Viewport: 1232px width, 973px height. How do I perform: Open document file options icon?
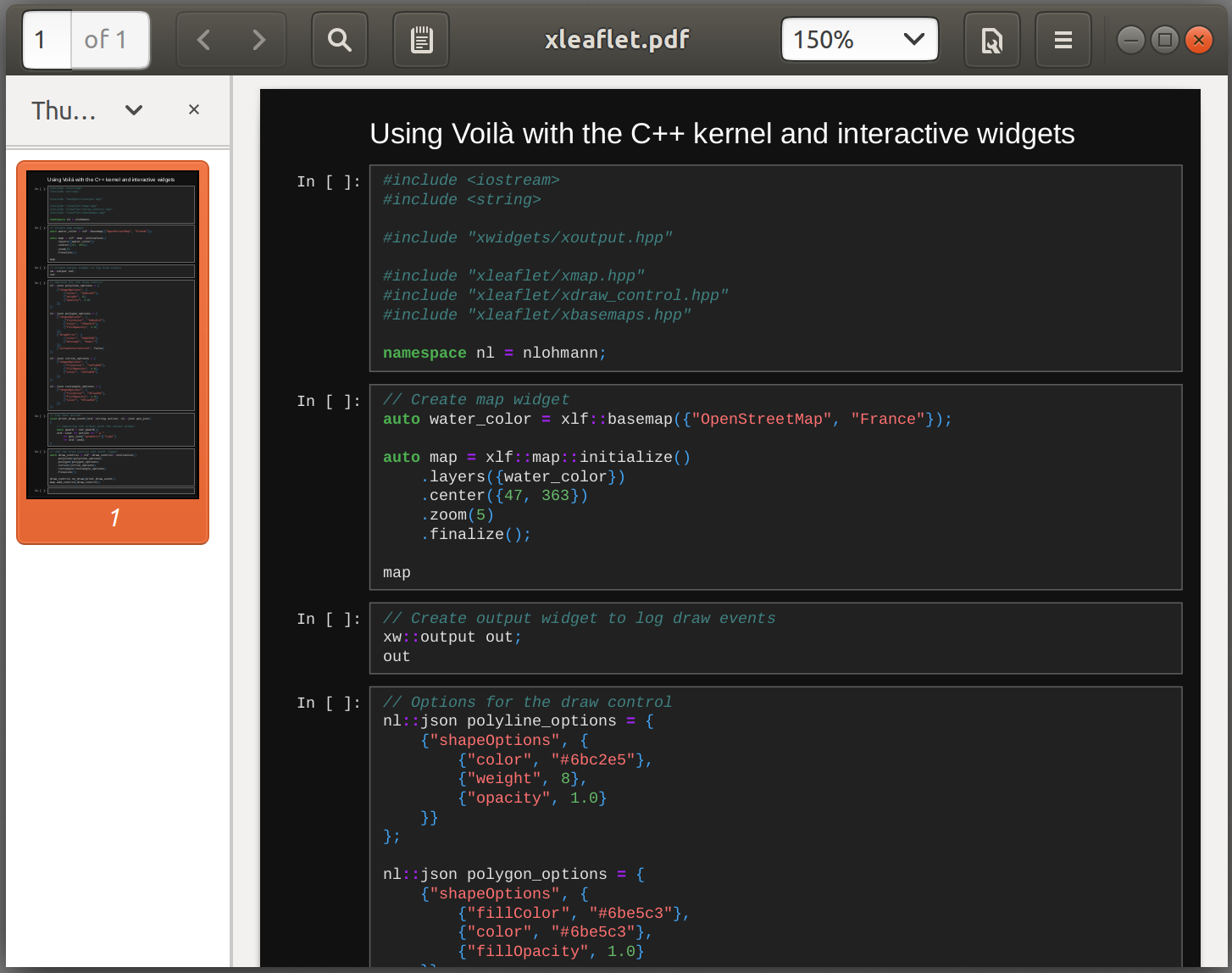[x=992, y=40]
